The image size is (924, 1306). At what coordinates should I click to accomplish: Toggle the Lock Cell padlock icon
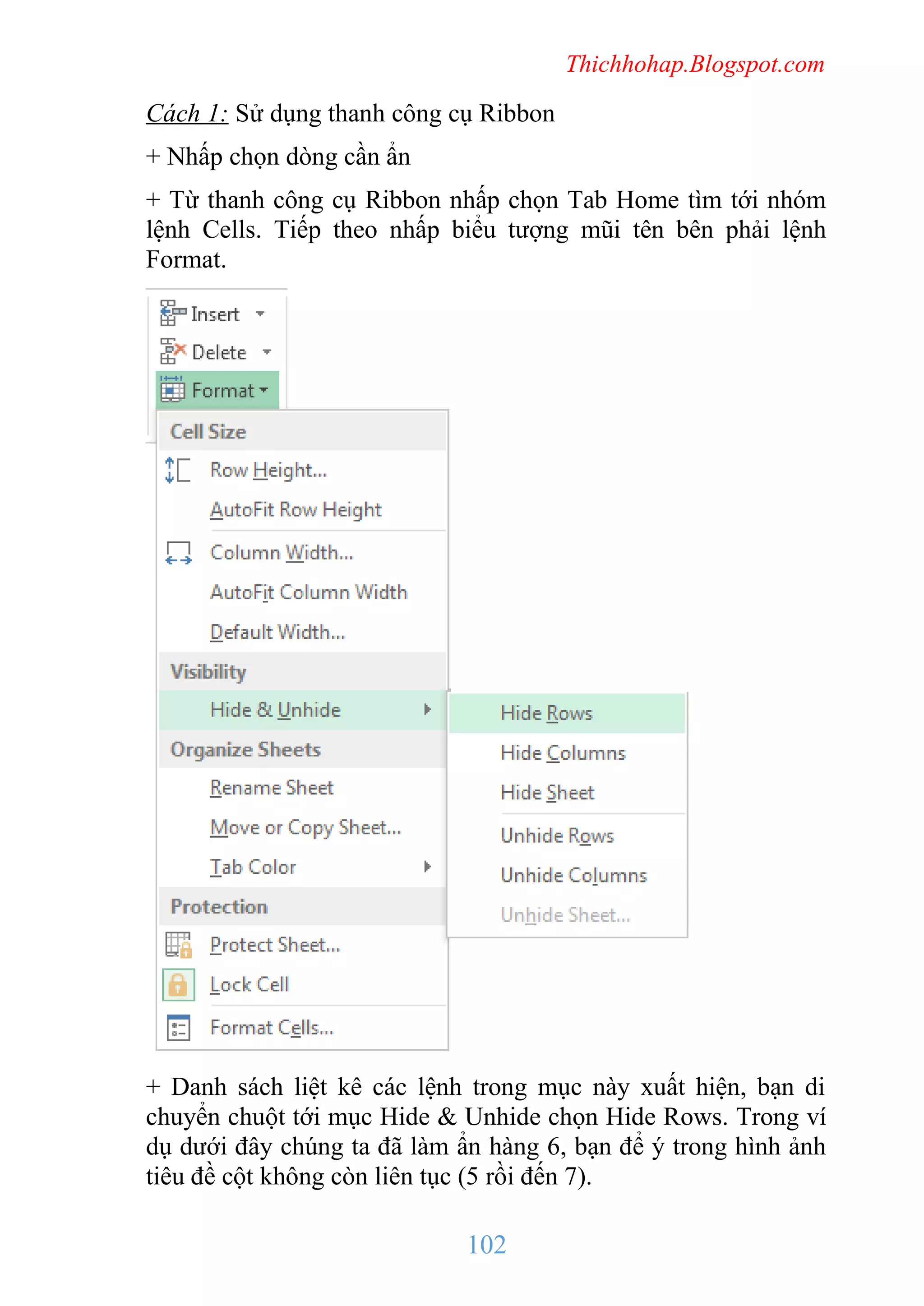178,985
